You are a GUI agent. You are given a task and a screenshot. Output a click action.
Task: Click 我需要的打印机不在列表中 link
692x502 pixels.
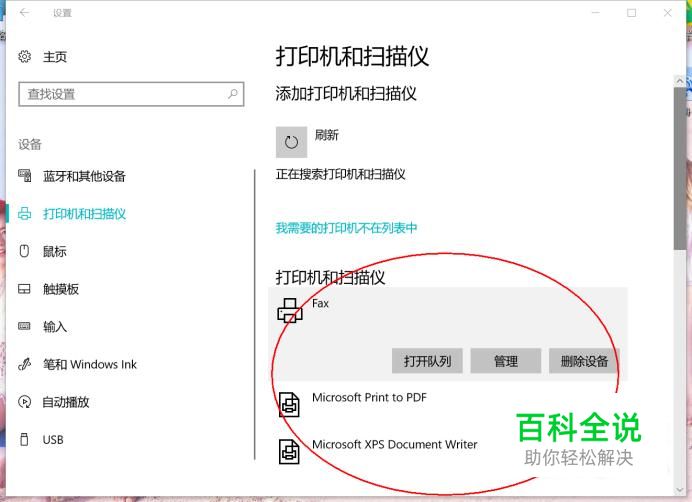click(346, 228)
